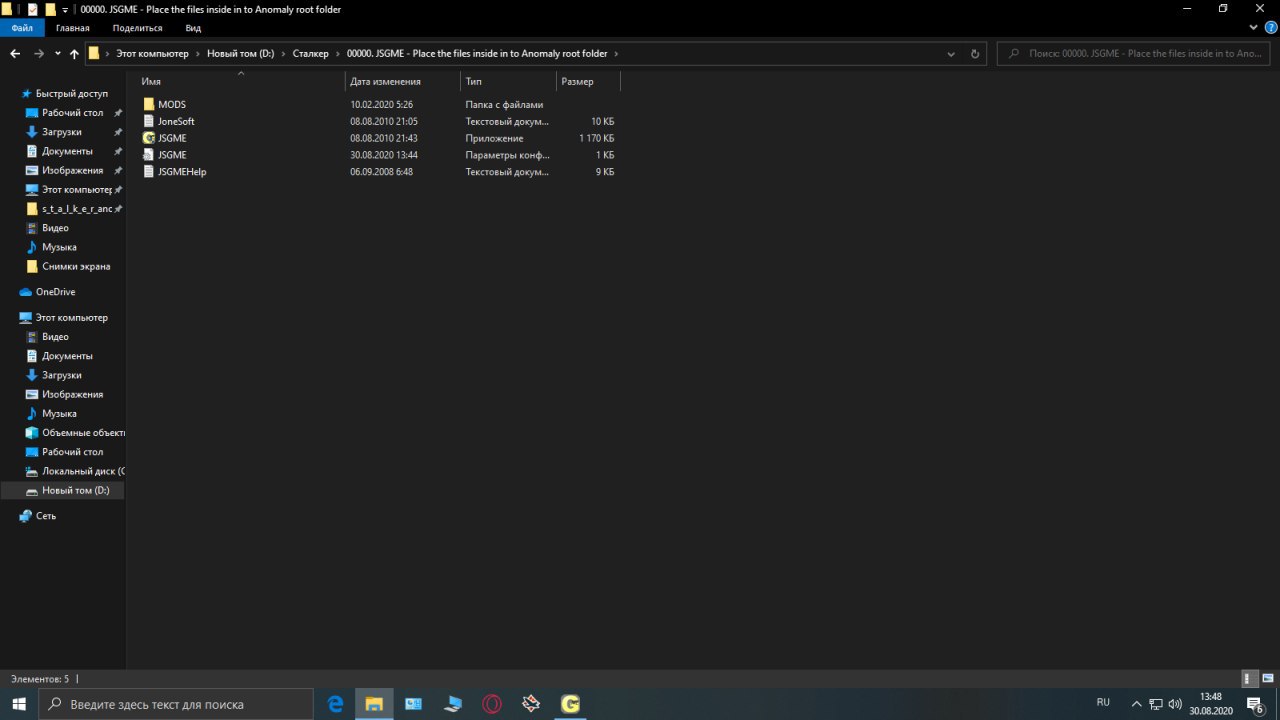Sort by Тип column header
The width and height of the screenshot is (1280, 720).
click(508, 82)
